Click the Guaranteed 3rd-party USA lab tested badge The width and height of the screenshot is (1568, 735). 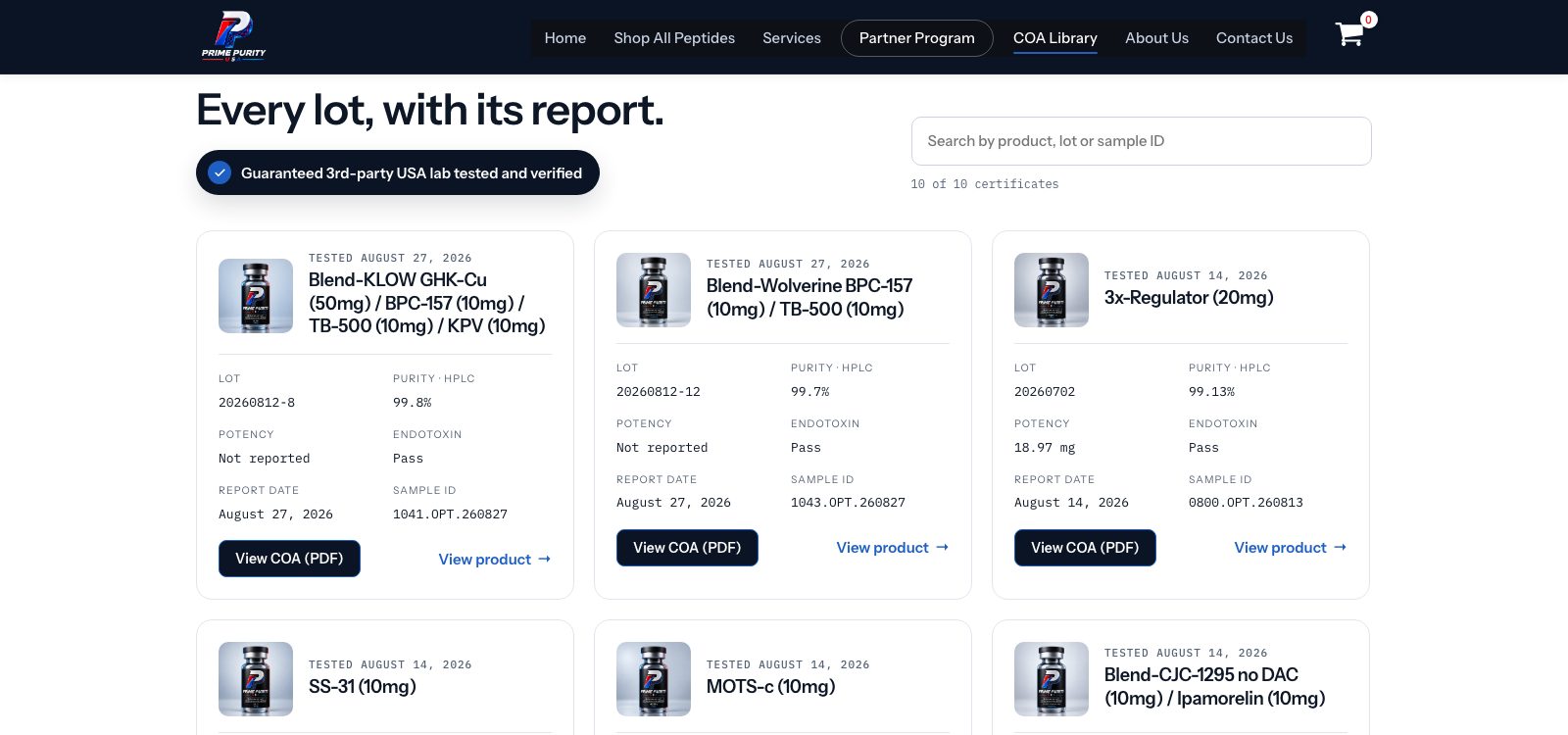coord(398,172)
